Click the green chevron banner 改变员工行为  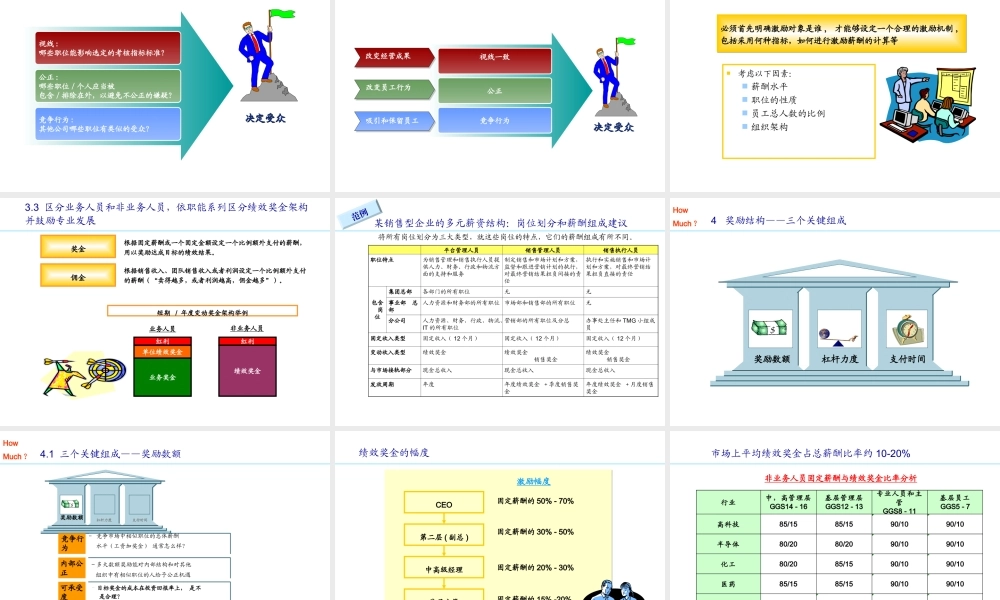[389, 90]
